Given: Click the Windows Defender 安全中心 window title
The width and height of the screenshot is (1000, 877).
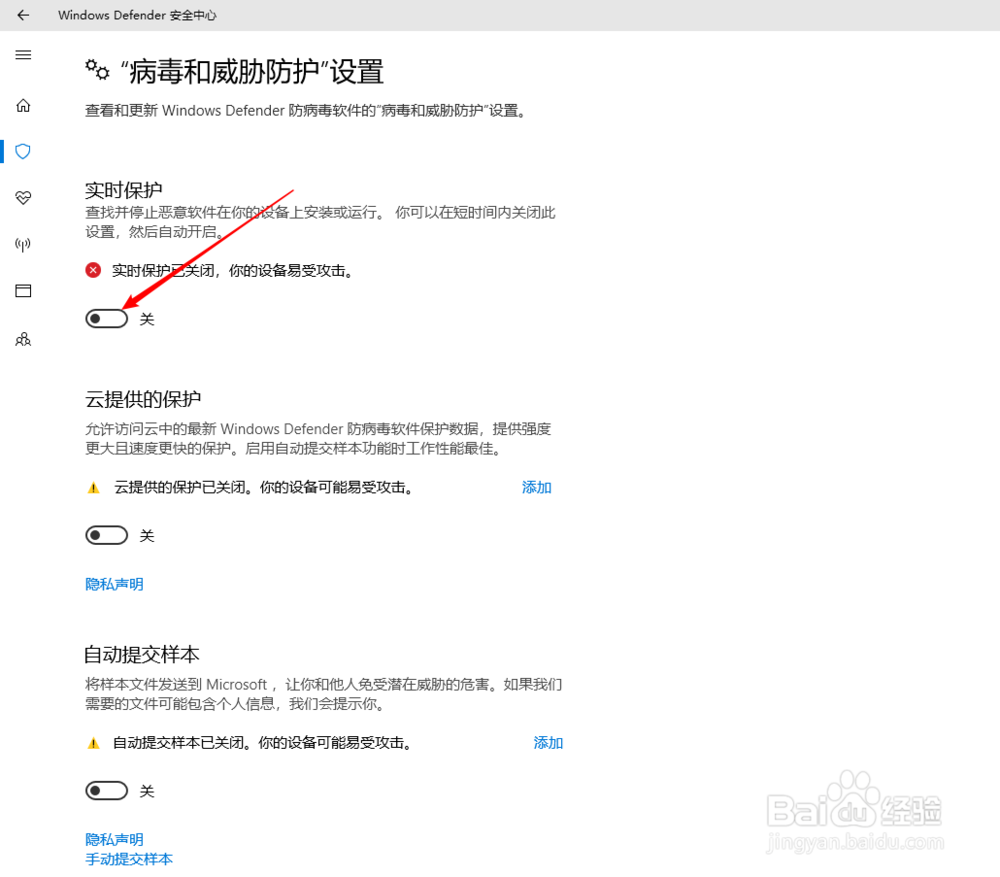Looking at the screenshot, I should coord(137,15).
